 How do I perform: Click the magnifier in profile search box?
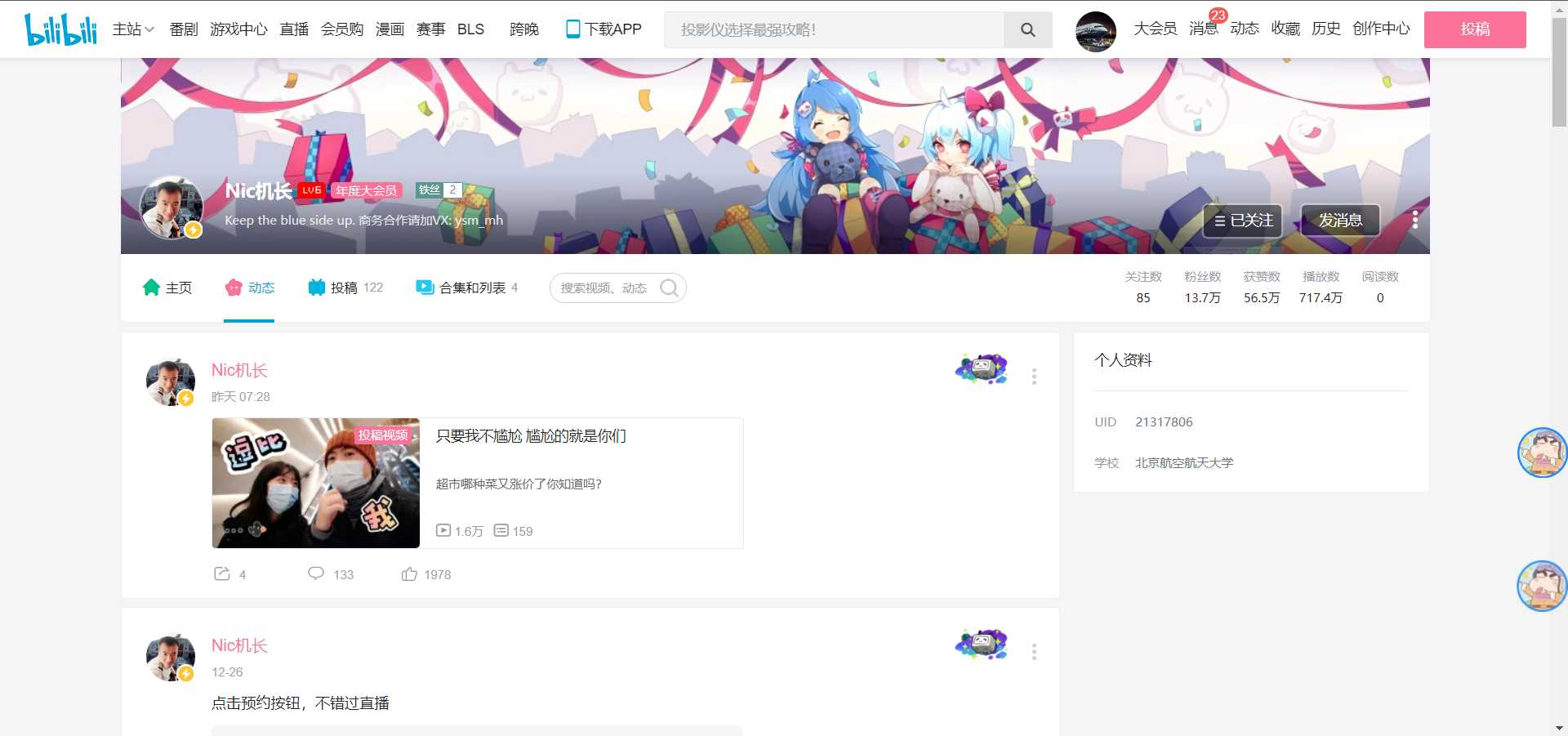tap(669, 288)
